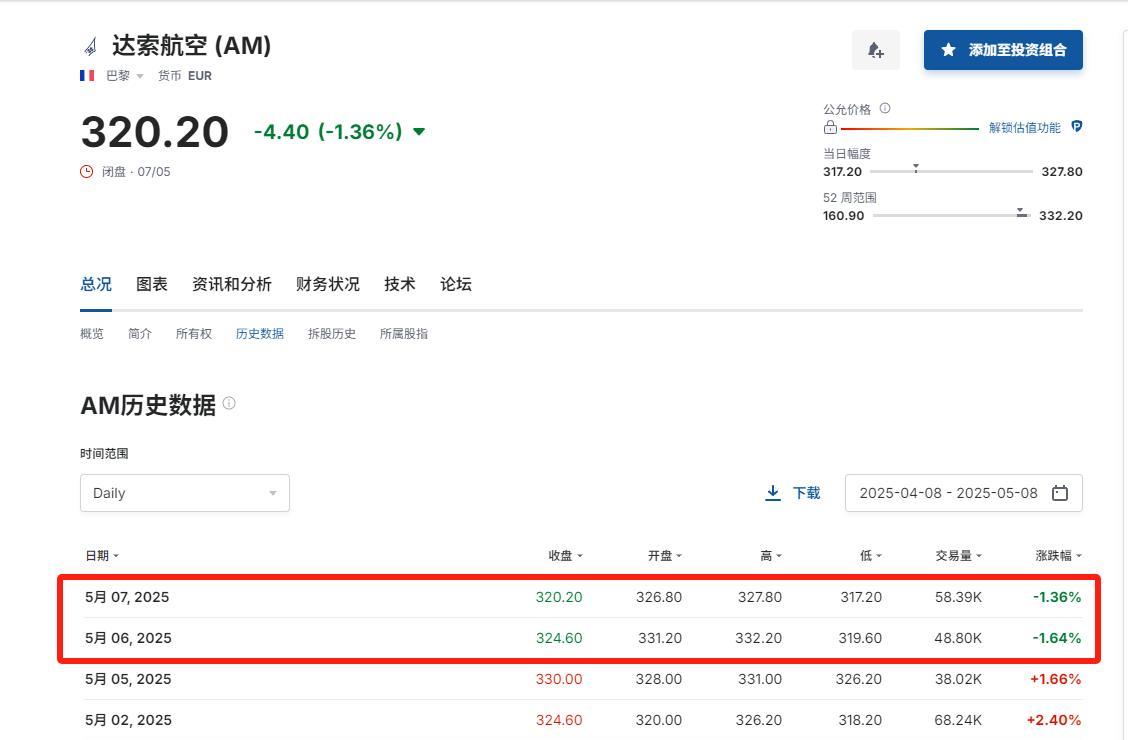1128x740 pixels.
Task: Sort table by 开盘 column
Action: tap(665, 555)
